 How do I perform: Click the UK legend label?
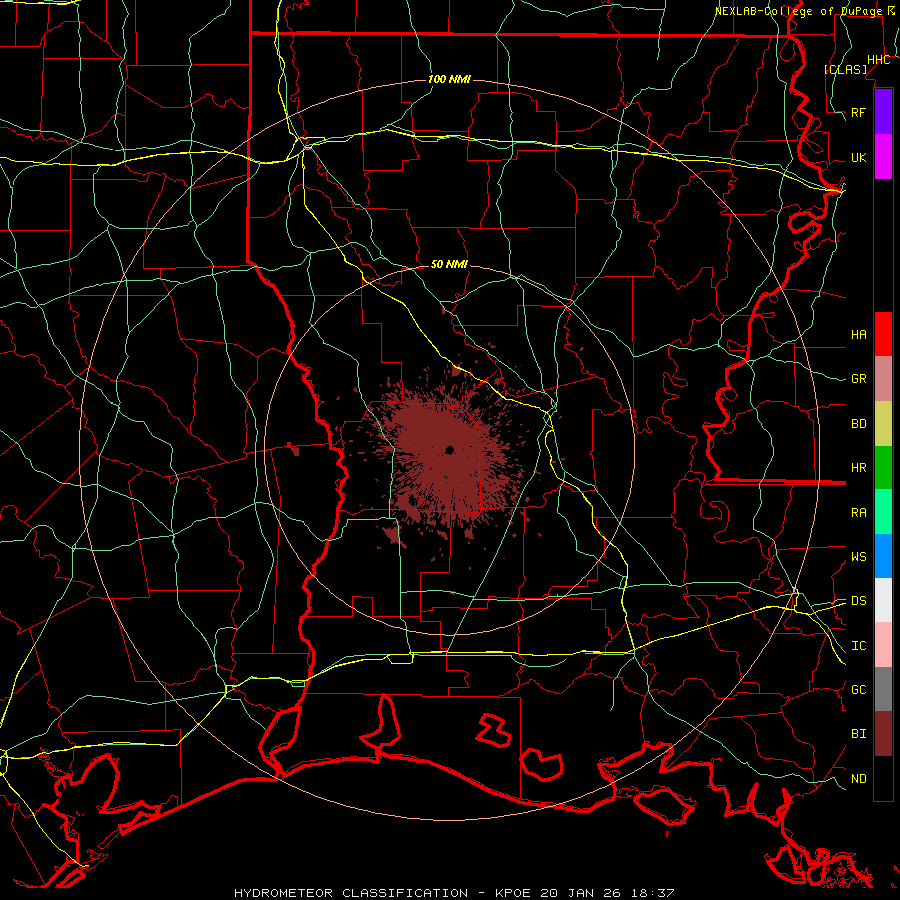pos(858,157)
